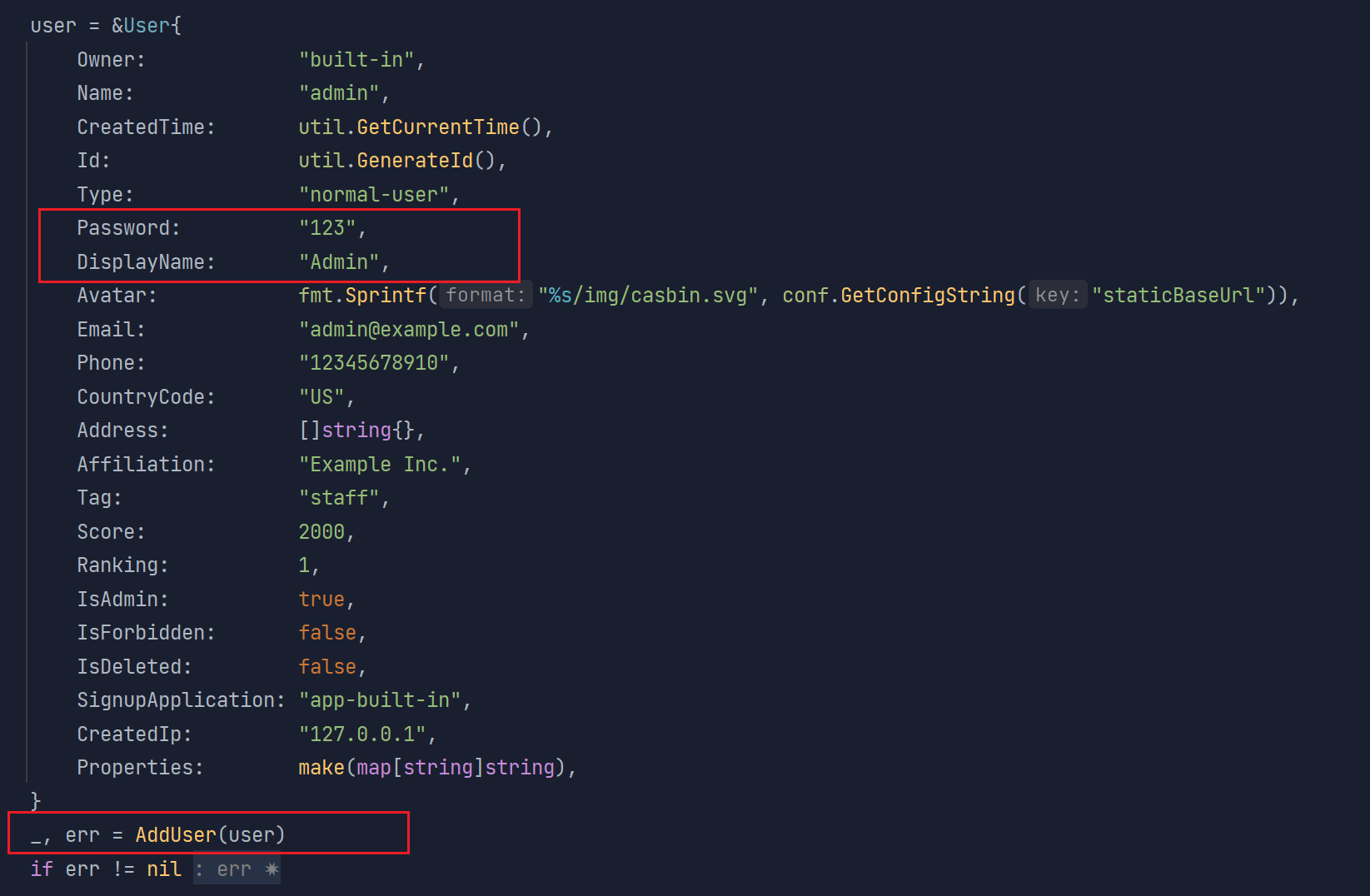Click the asterisk icon after folded err
Viewport: 1370px width, 896px height.
tap(272, 869)
